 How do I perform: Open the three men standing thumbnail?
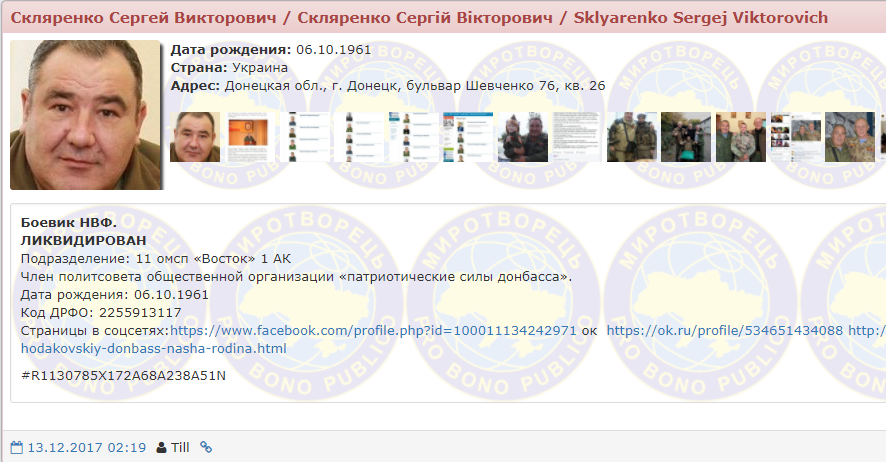click(x=741, y=137)
